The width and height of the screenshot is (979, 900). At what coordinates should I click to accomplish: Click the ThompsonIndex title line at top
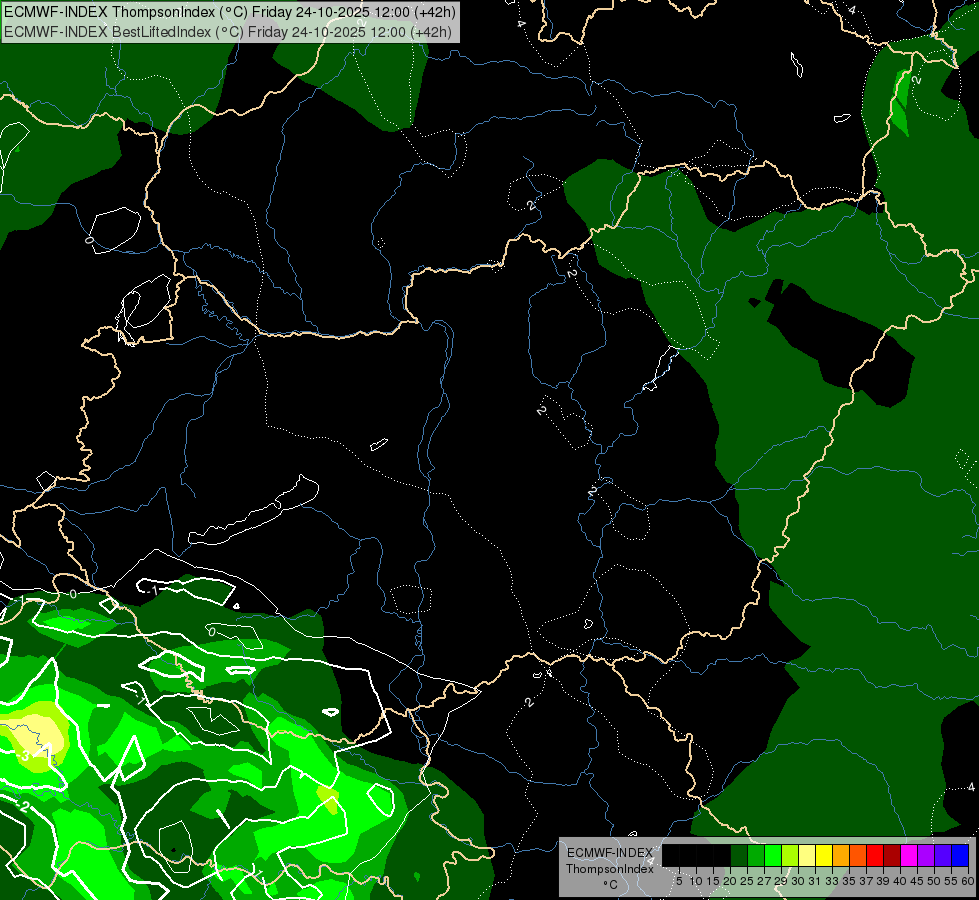230,11
